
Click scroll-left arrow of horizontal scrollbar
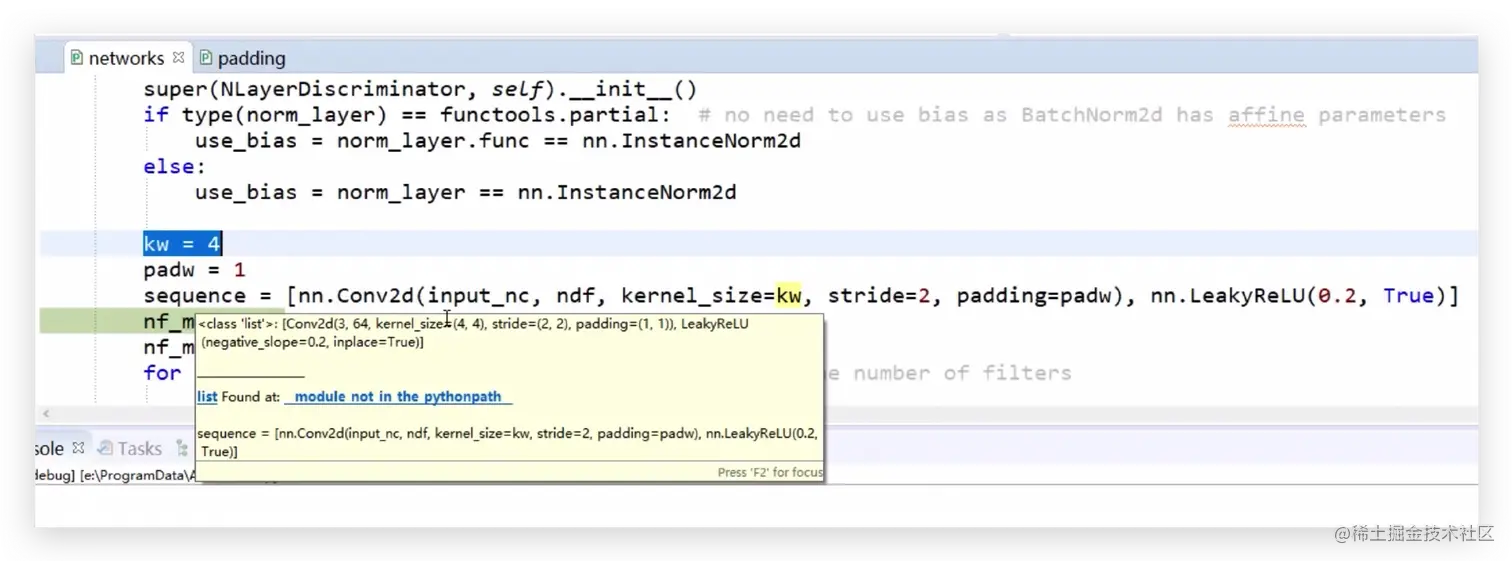point(45,413)
